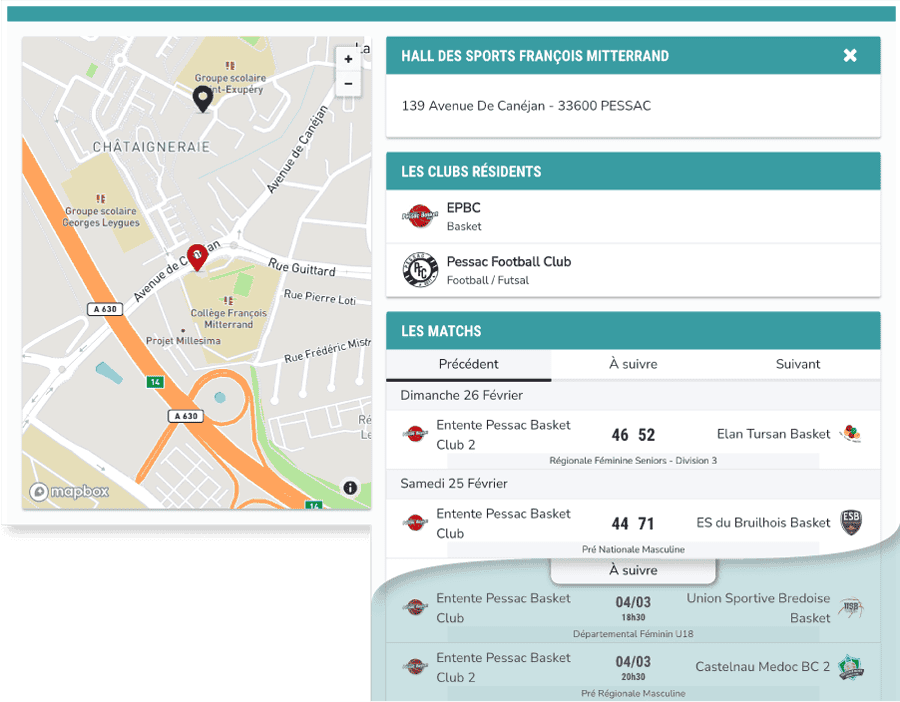Click the Pessac Football Club logo
Image resolution: width=900 pixels, height=702 pixels.
point(420,270)
